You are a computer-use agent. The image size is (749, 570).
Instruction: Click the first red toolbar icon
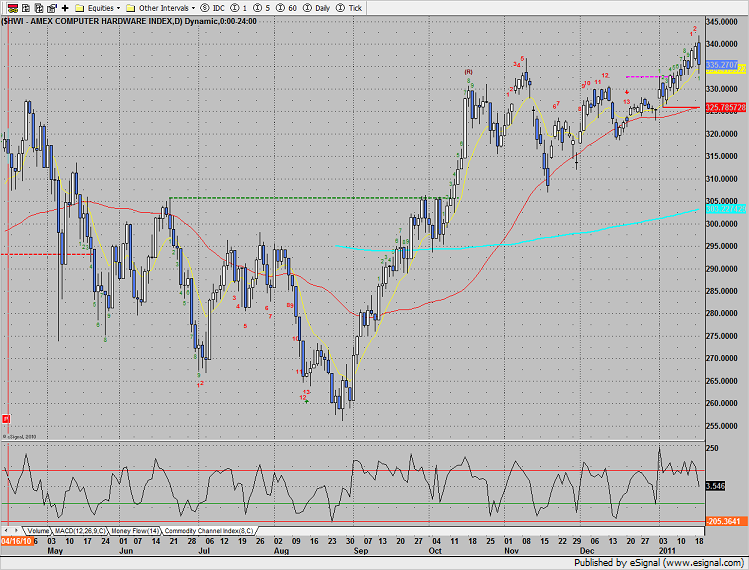(8, 7)
